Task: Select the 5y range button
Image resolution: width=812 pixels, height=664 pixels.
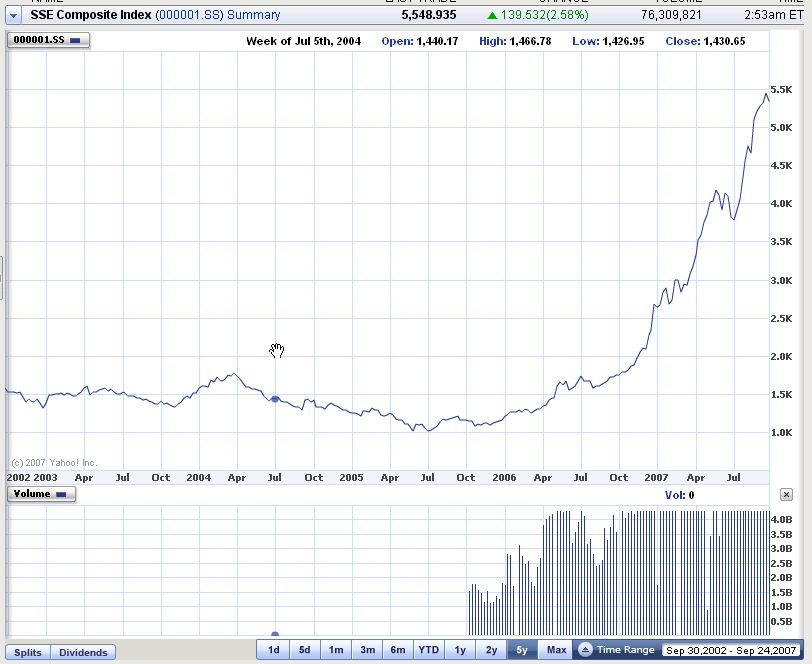Action: pos(522,649)
